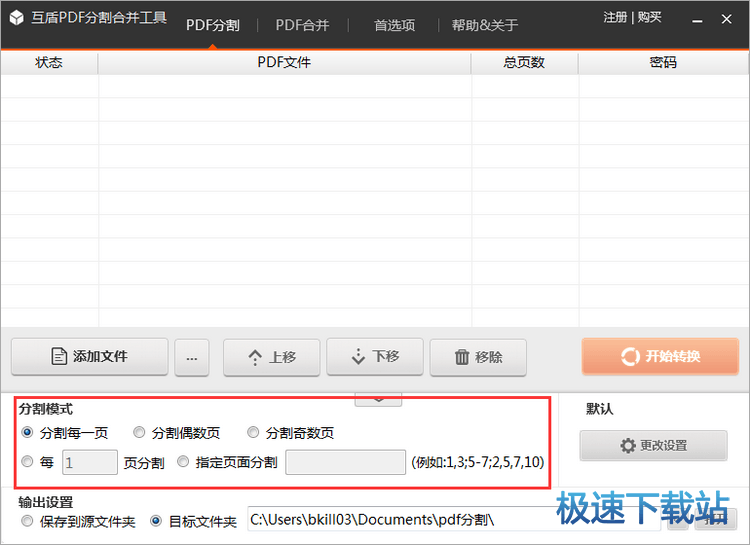The height and width of the screenshot is (545, 750).
Task: Click the 密码 column header
Action: coord(663,63)
